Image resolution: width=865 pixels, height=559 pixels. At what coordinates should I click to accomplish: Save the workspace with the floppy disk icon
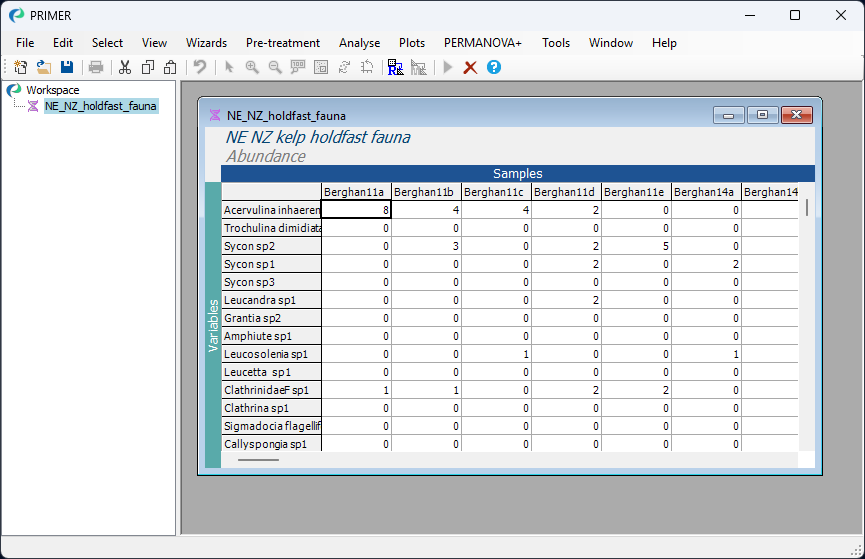coord(67,67)
